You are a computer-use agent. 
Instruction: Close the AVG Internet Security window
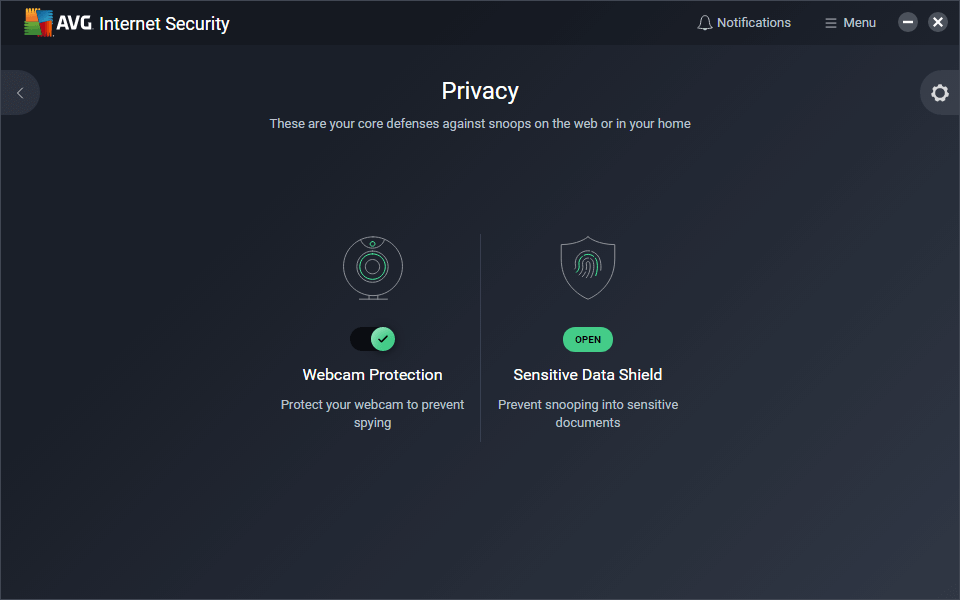pos(938,22)
